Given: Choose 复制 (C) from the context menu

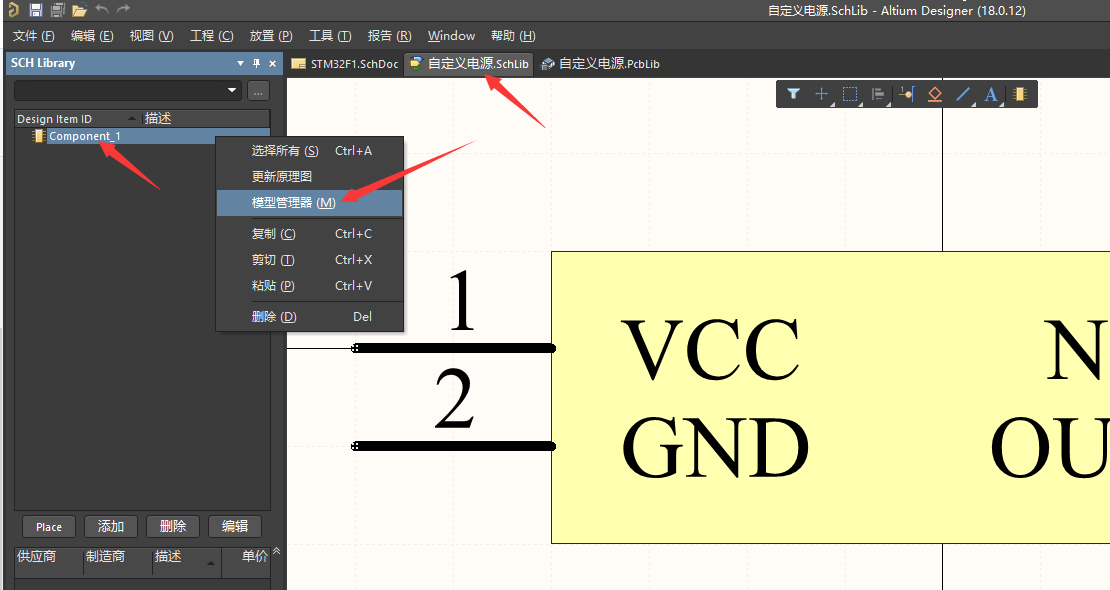Looking at the screenshot, I should pos(309,234).
